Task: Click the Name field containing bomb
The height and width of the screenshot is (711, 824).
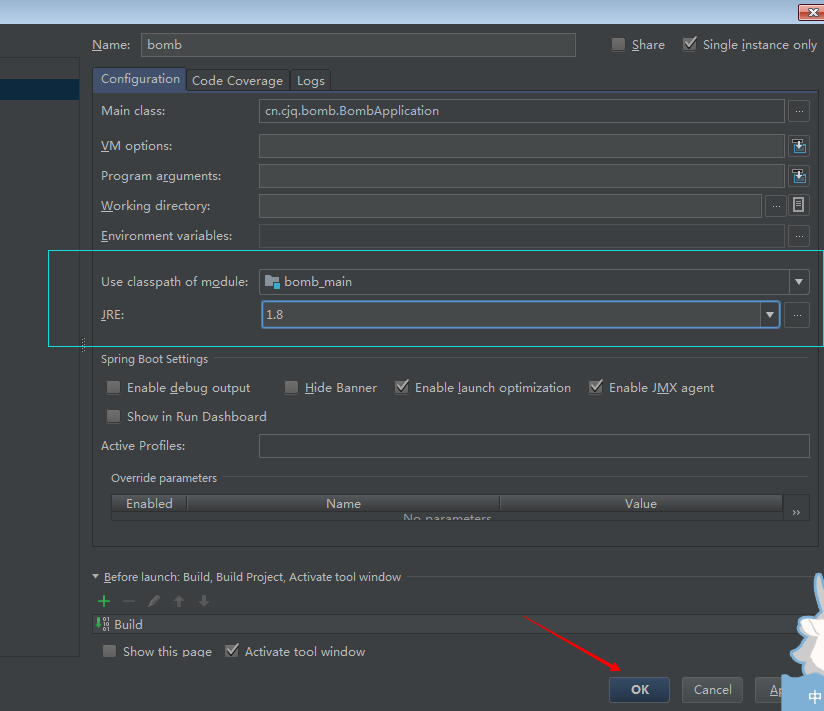Action: (x=358, y=45)
